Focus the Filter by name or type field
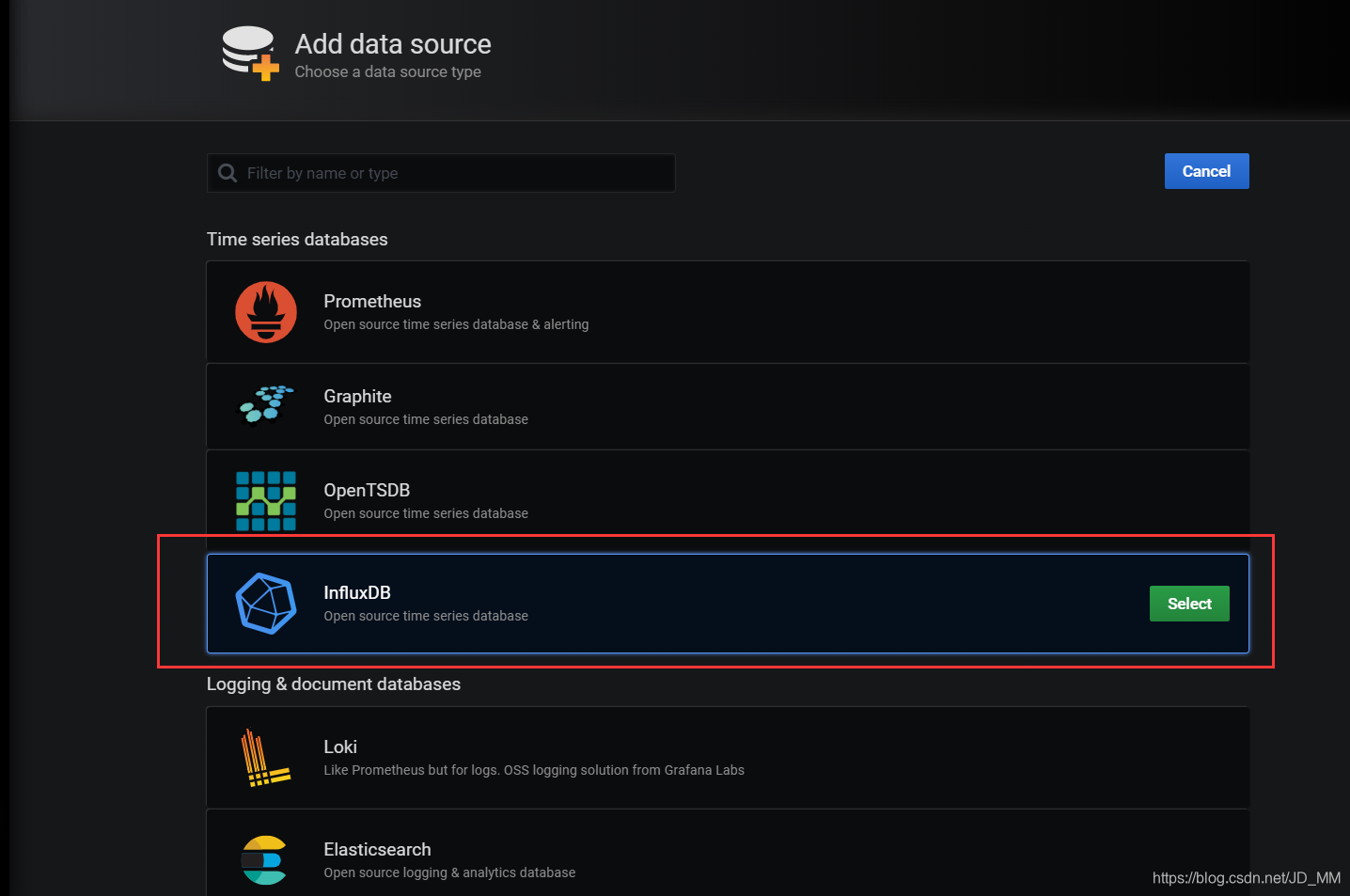Image resolution: width=1350 pixels, height=896 pixels. coord(441,173)
